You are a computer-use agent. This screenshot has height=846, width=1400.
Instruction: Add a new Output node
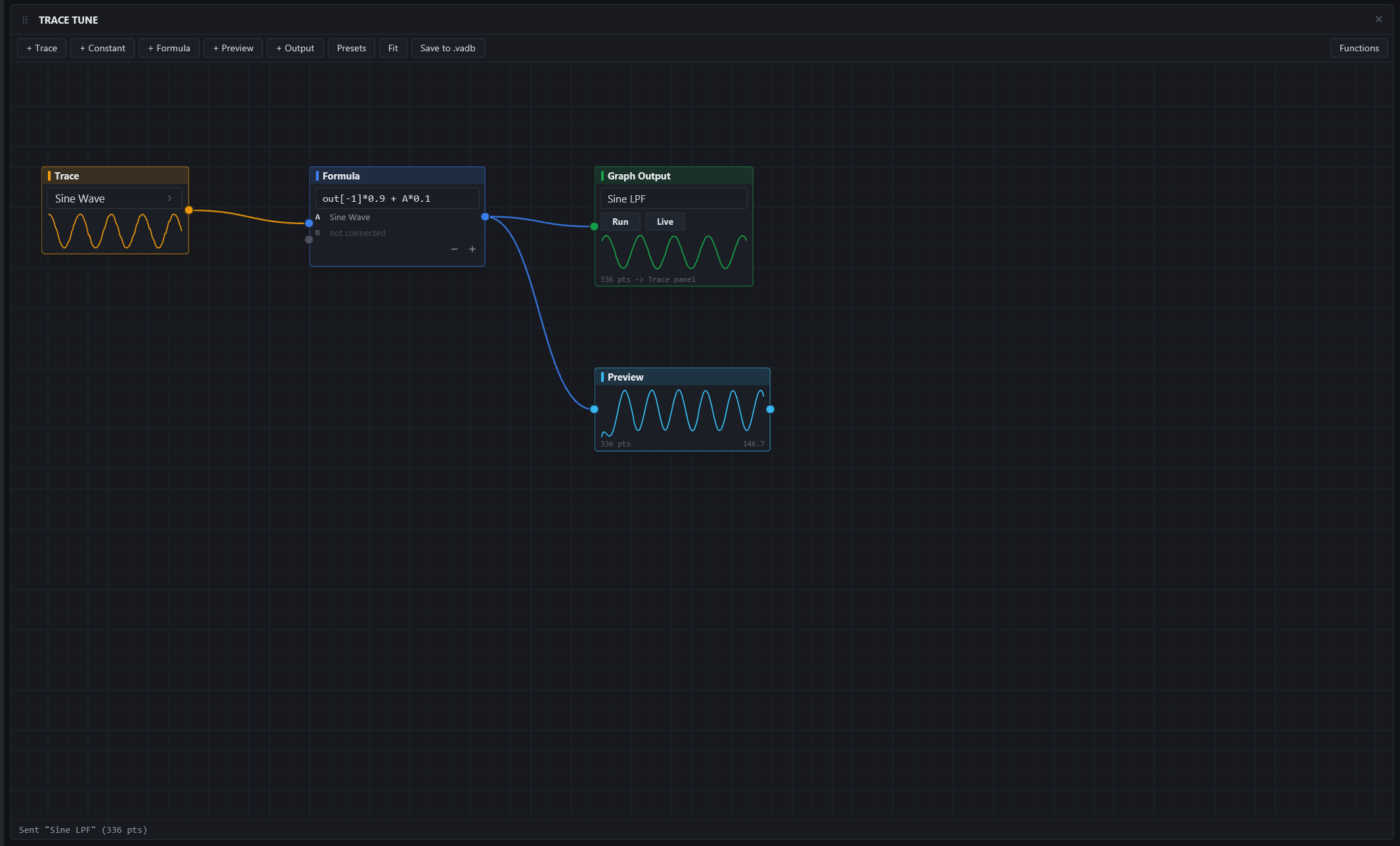[295, 48]
